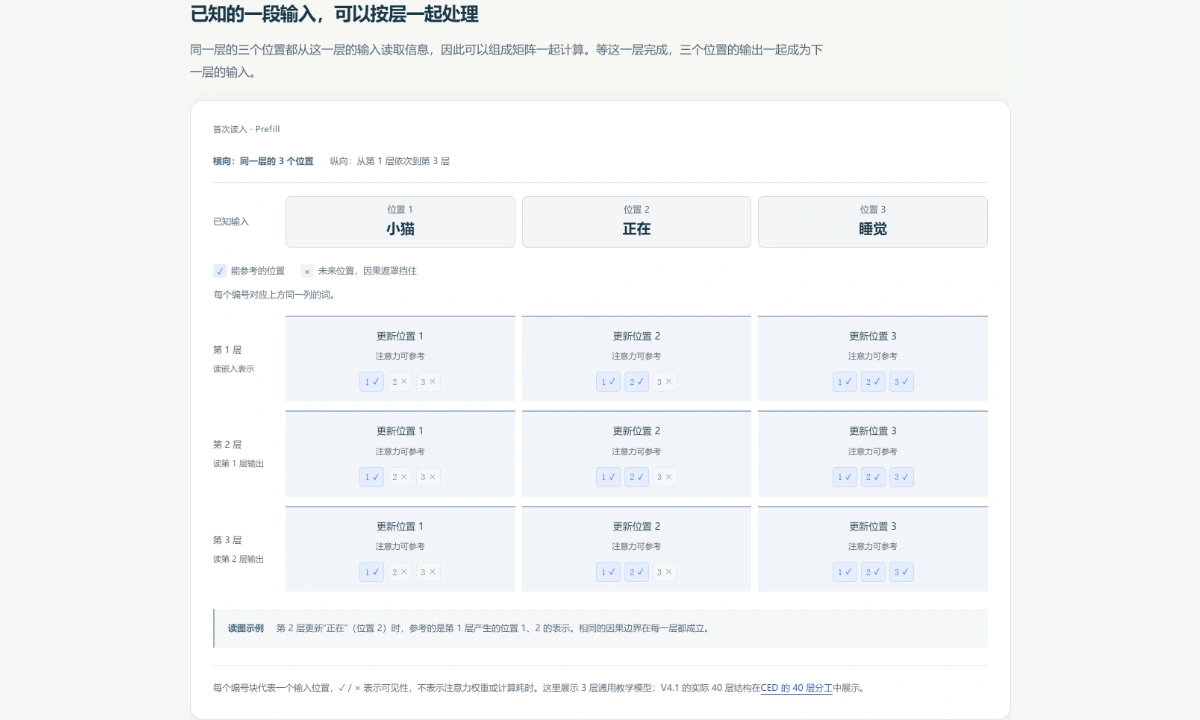Click the heading "已知的一段输入，可以按层一起处理"

pos(334,14)
